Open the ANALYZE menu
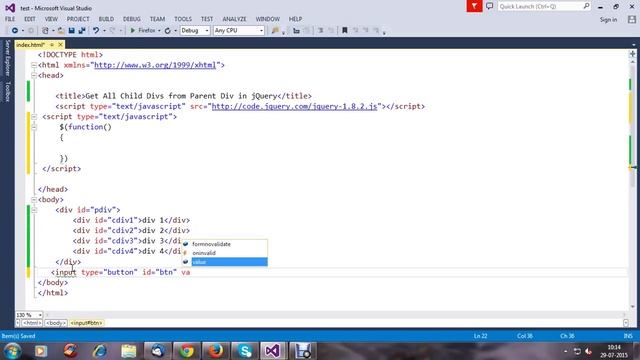This screenshot has height=360, width=640. click(234, 19)
